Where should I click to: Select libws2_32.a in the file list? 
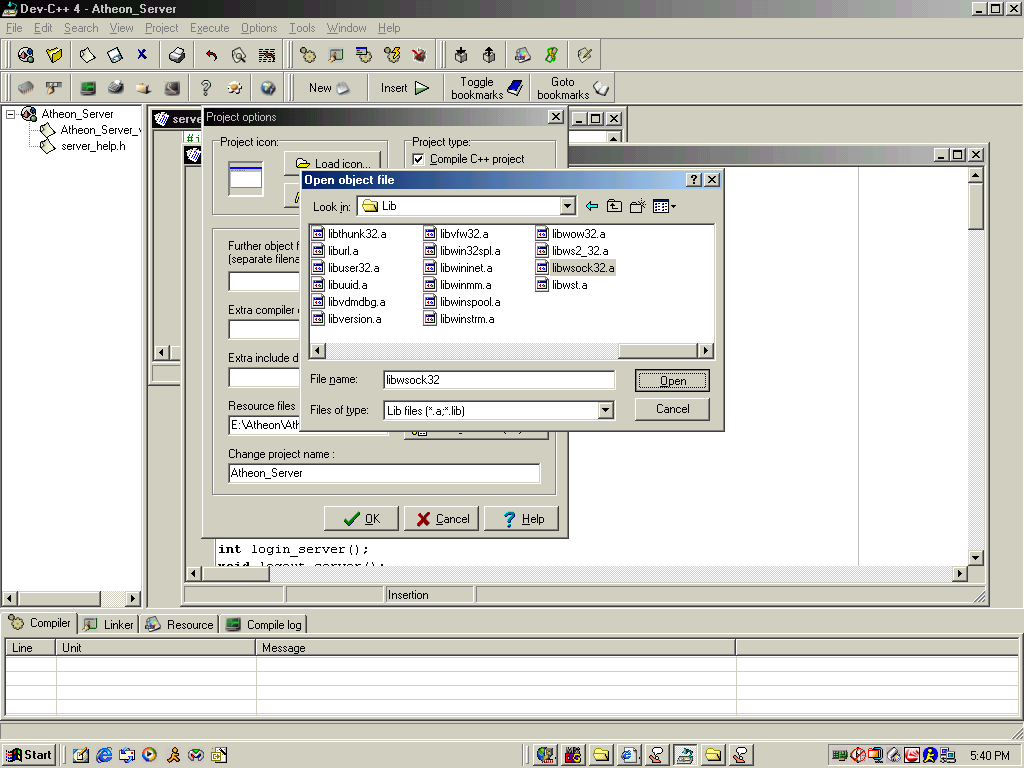coord(580,251)
